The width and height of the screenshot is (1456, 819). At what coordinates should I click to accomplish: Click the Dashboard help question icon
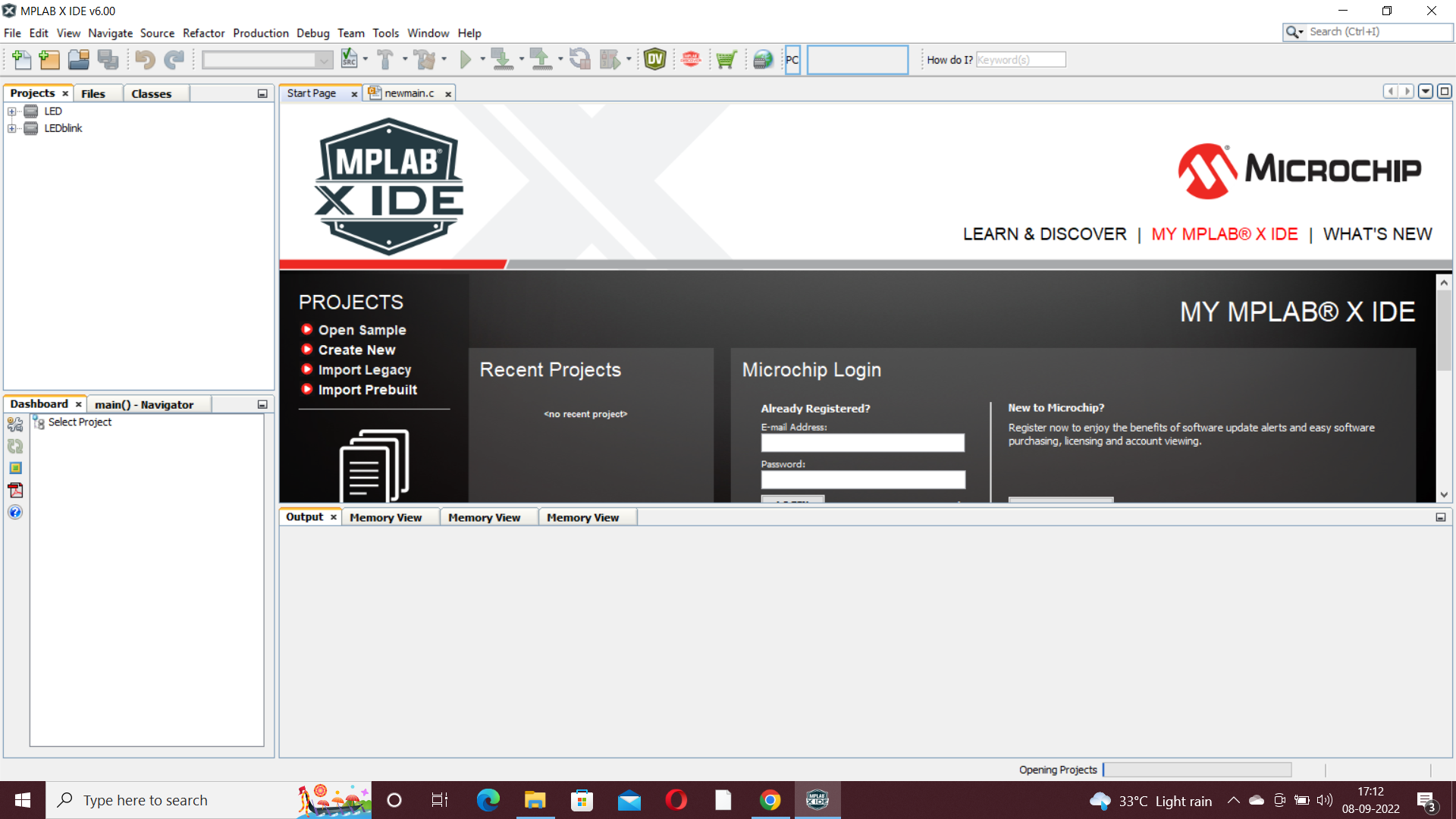point(15,512)
